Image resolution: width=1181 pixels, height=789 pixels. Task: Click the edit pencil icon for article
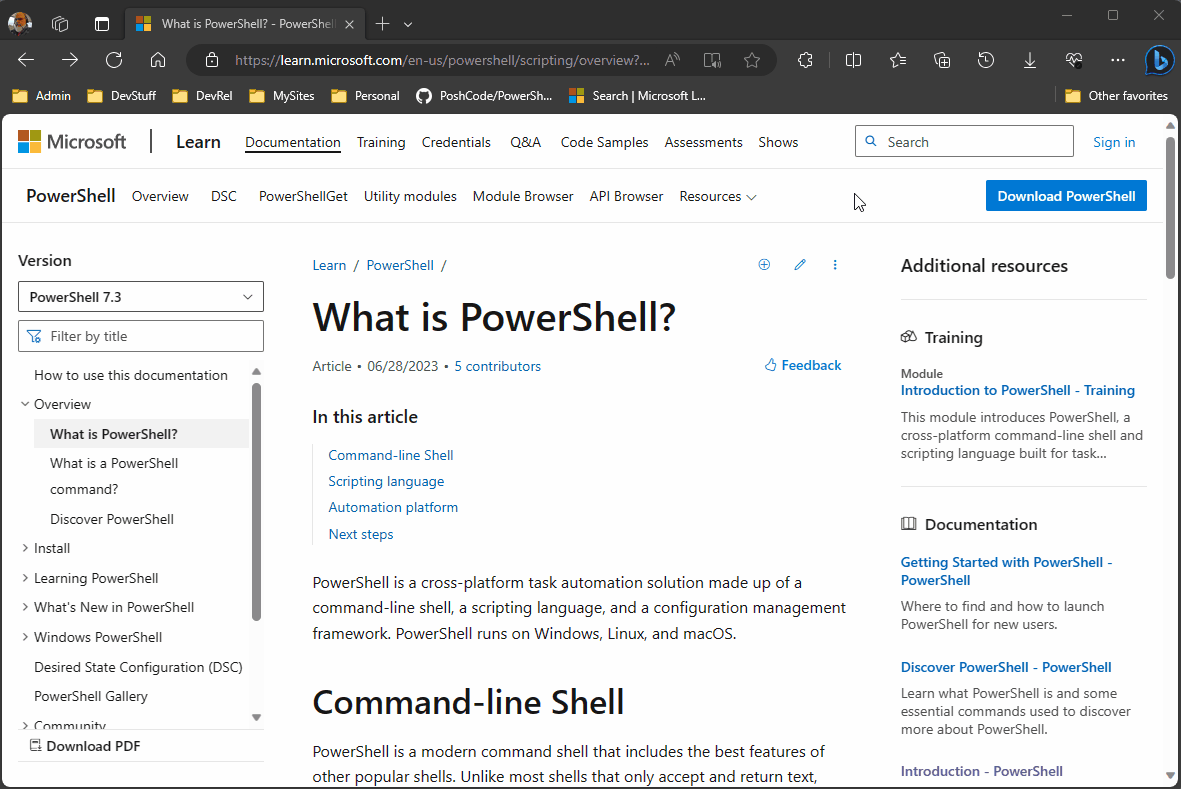click(x=800, y=265)
